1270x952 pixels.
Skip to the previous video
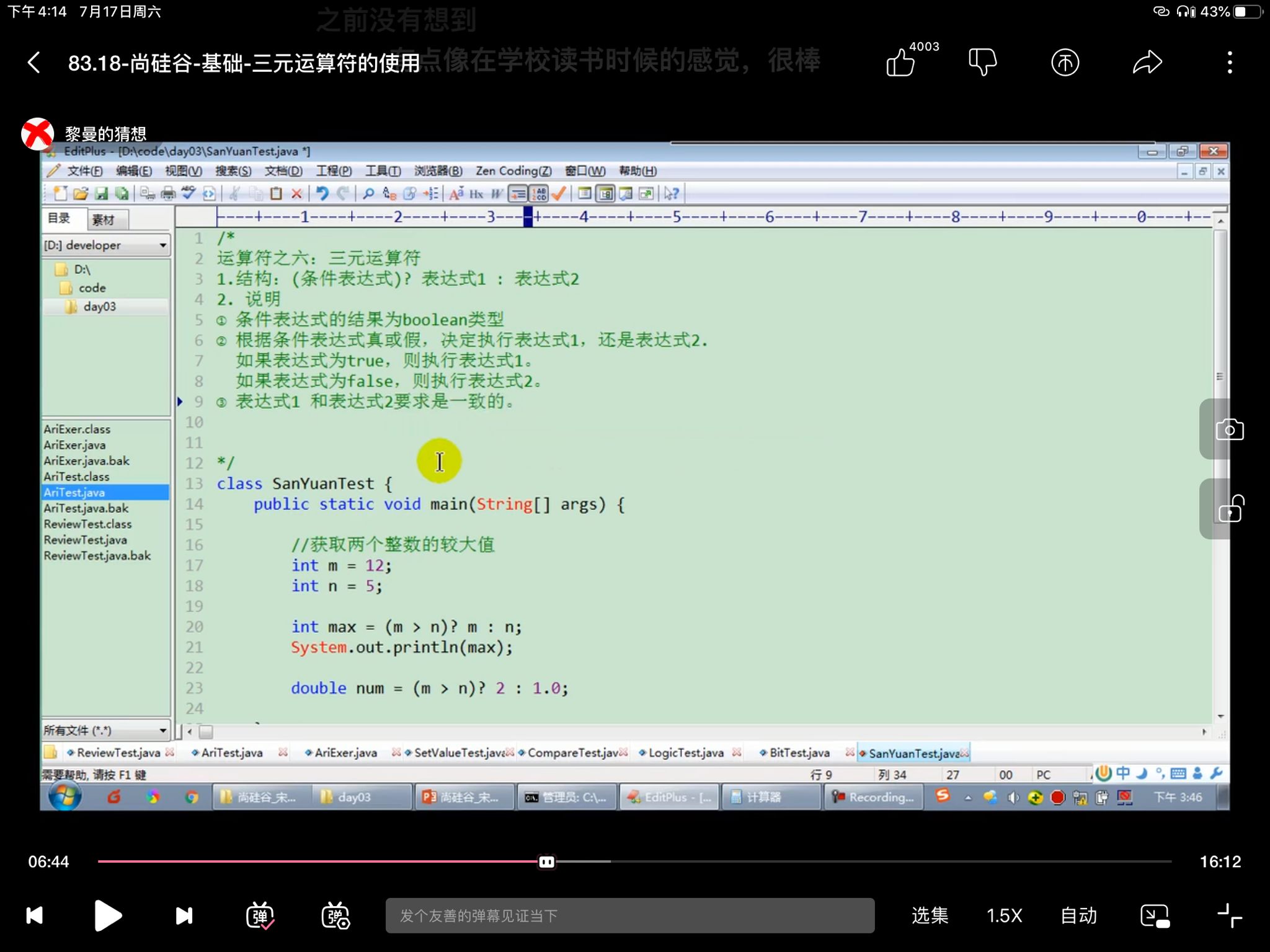click(x=35, y=915)
